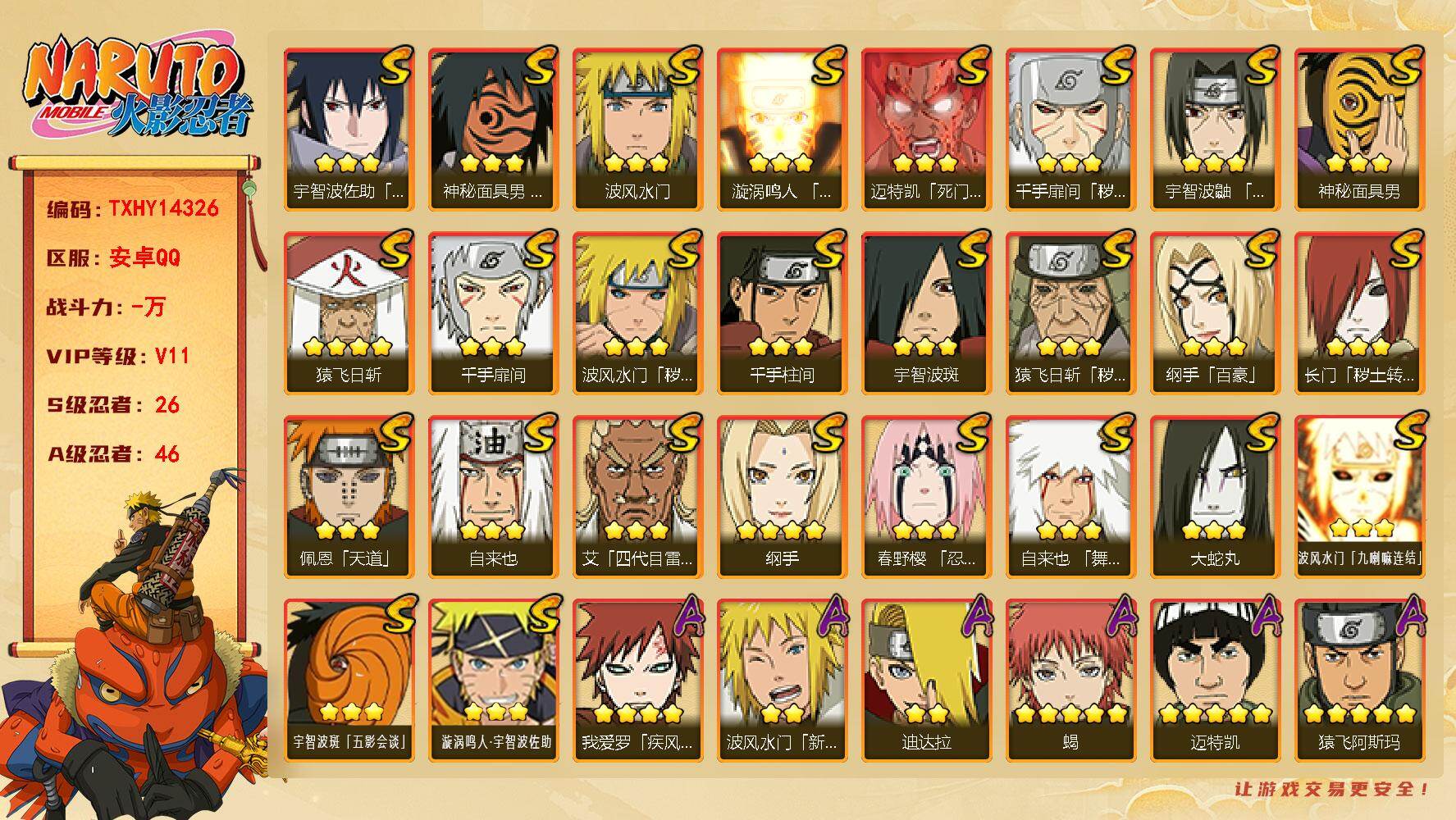Select the 波风水门「九喇嘛连结」 glowing card
Screen dimensions: 1456x820
coord(1358,496)
